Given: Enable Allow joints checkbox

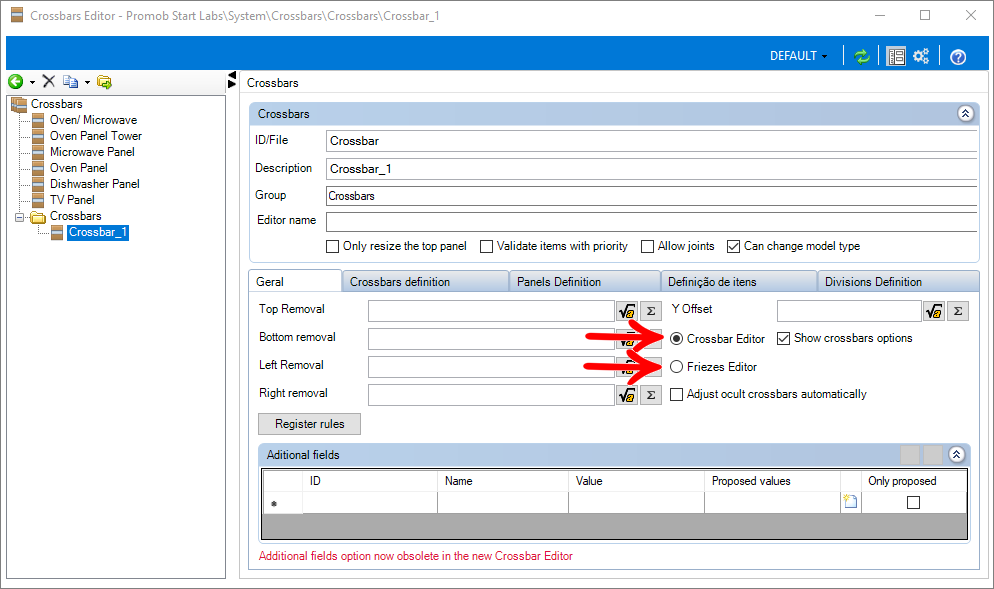Looking at the screenshot, I should pos(647,247).
